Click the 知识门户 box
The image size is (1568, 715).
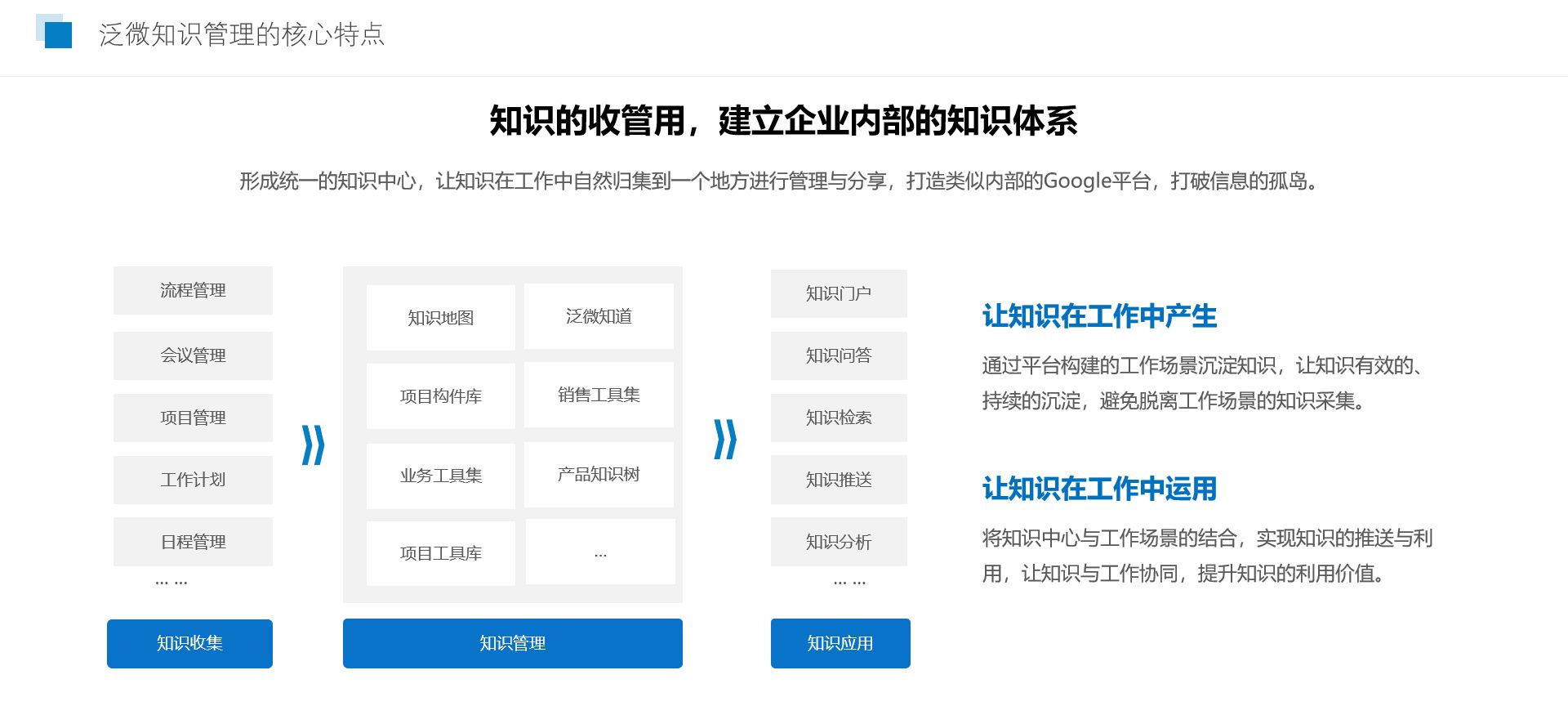click(839, 293)
